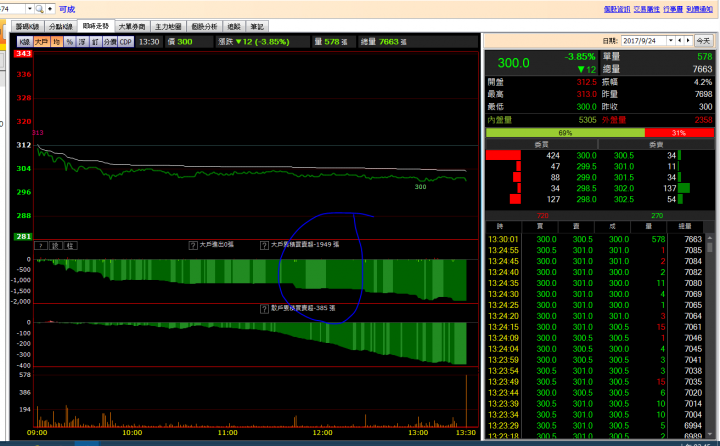720x446 pixels.
Task: Click the 交易屬性 link
Action: [647, 9]
